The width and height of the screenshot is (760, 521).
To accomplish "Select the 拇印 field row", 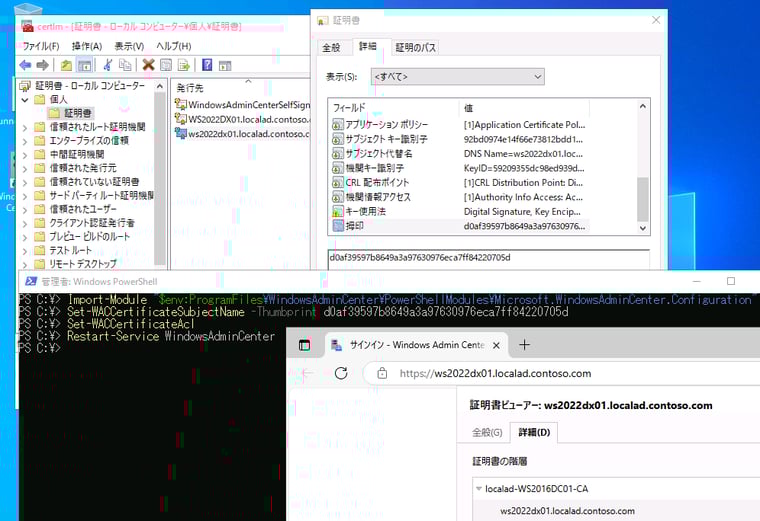I will point(459,226).
